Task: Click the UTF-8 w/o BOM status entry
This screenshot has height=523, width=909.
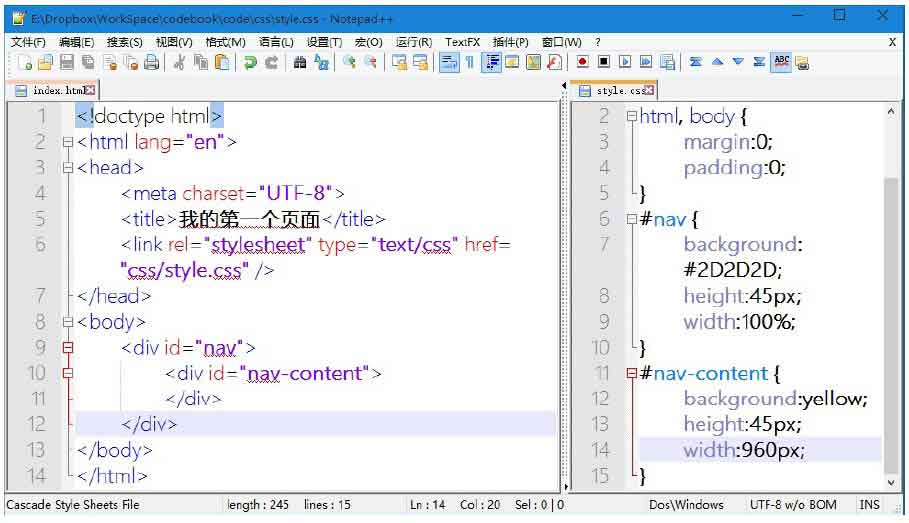Action: [x=792, y=504]
